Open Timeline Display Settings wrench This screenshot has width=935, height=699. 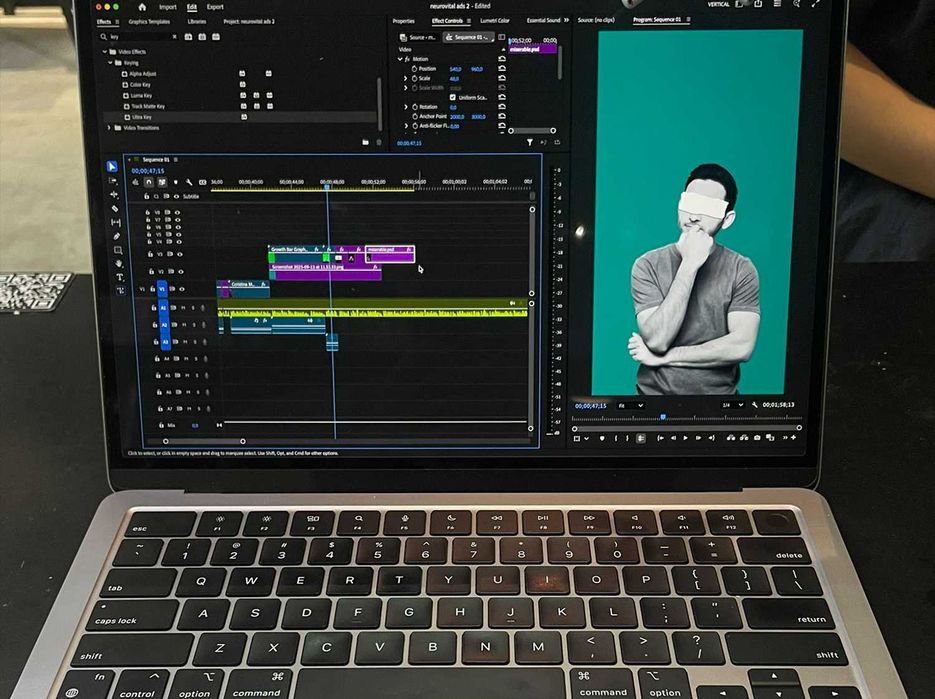point(189,182)
